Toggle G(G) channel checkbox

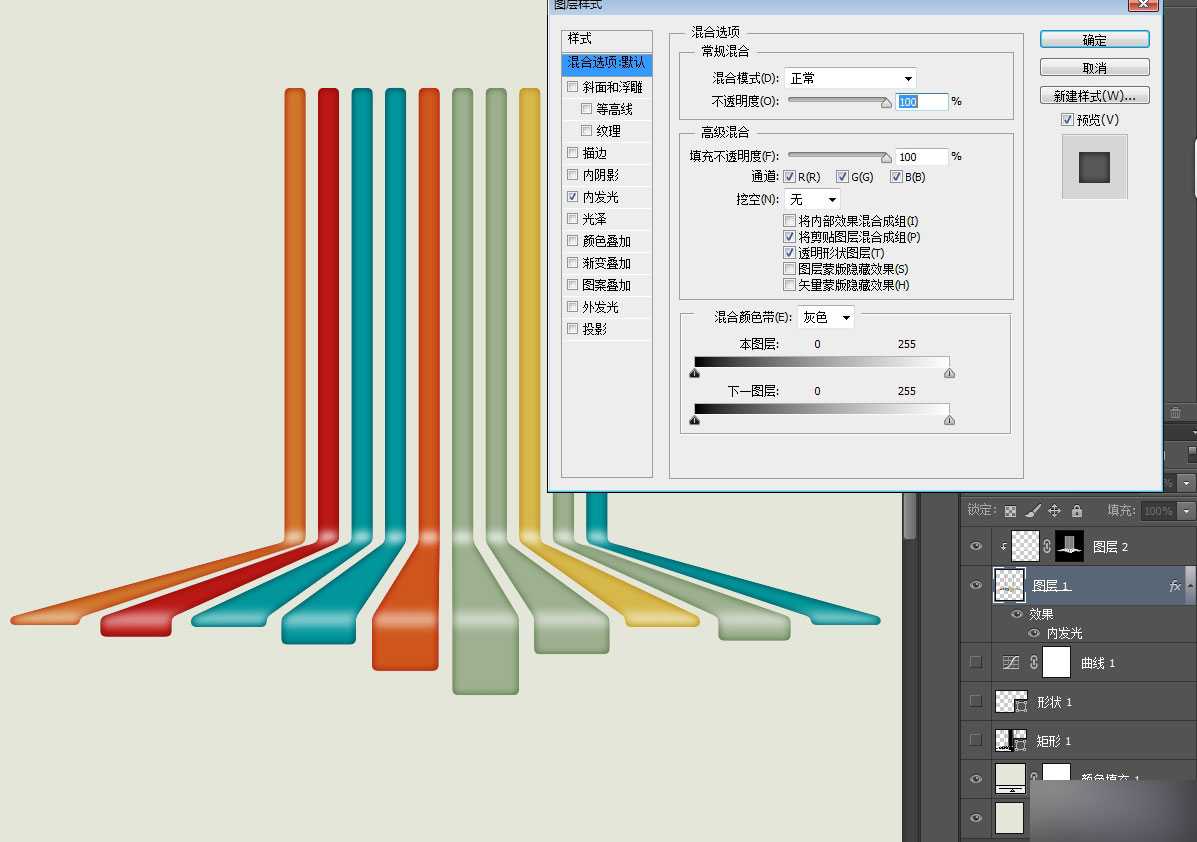(842, 177)
